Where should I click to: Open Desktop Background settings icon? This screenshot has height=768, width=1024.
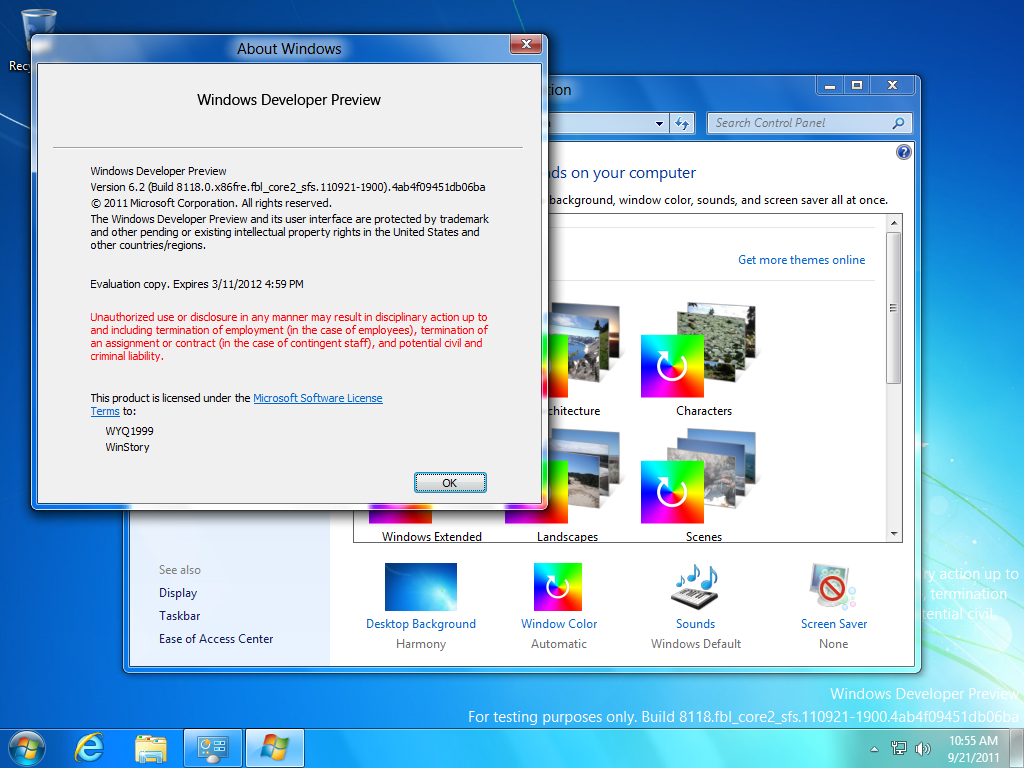(x=421, y=586)
